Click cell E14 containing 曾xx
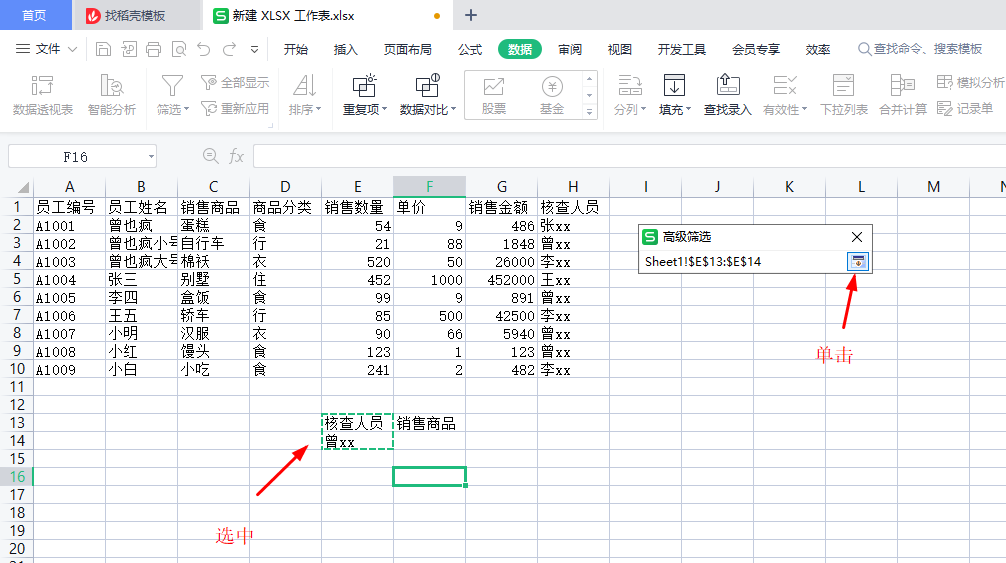1006x563 pixels. [x=357, y=441]
